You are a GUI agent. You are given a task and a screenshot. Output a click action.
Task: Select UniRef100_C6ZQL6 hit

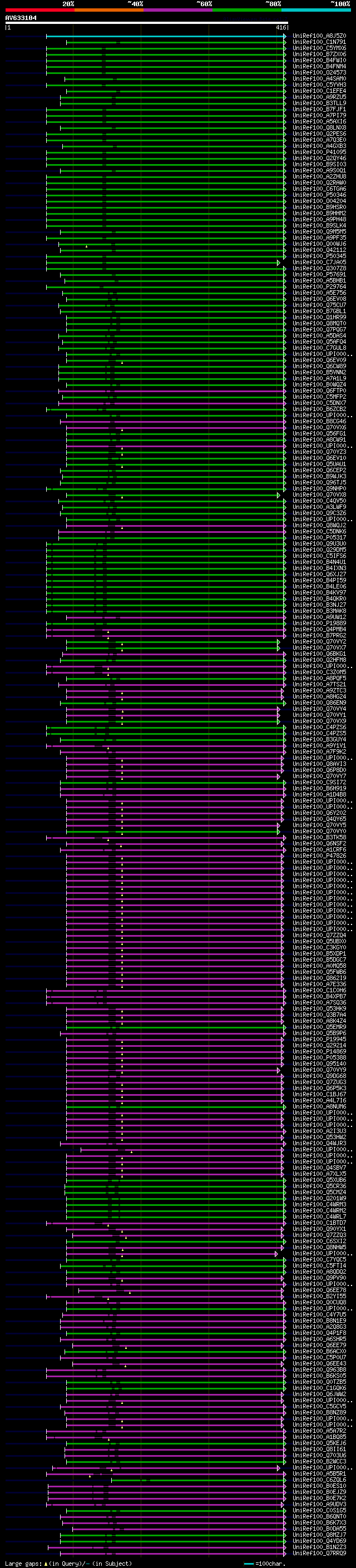[x=319, y=1480]
